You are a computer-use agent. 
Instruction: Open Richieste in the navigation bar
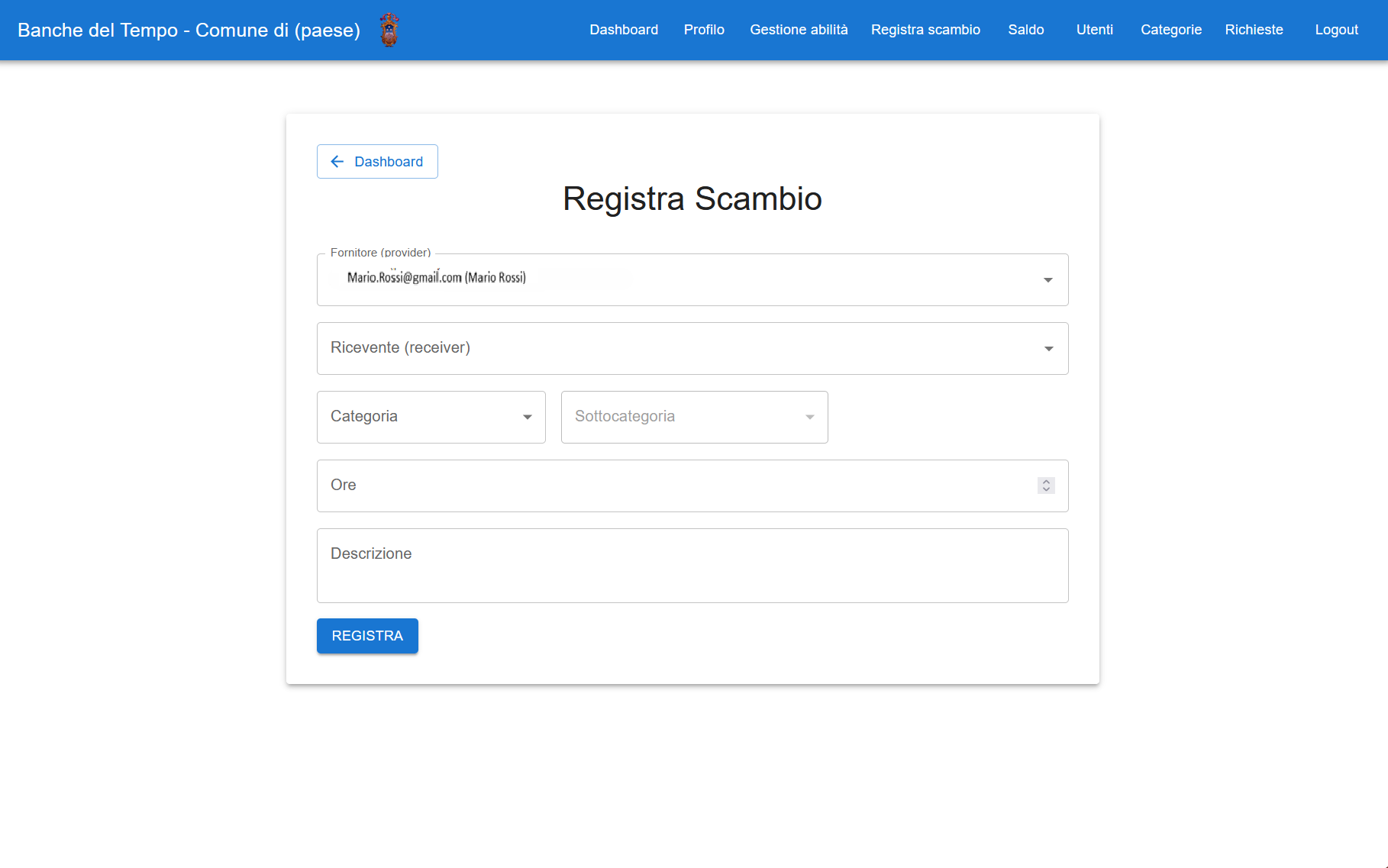pos(1254,30)
